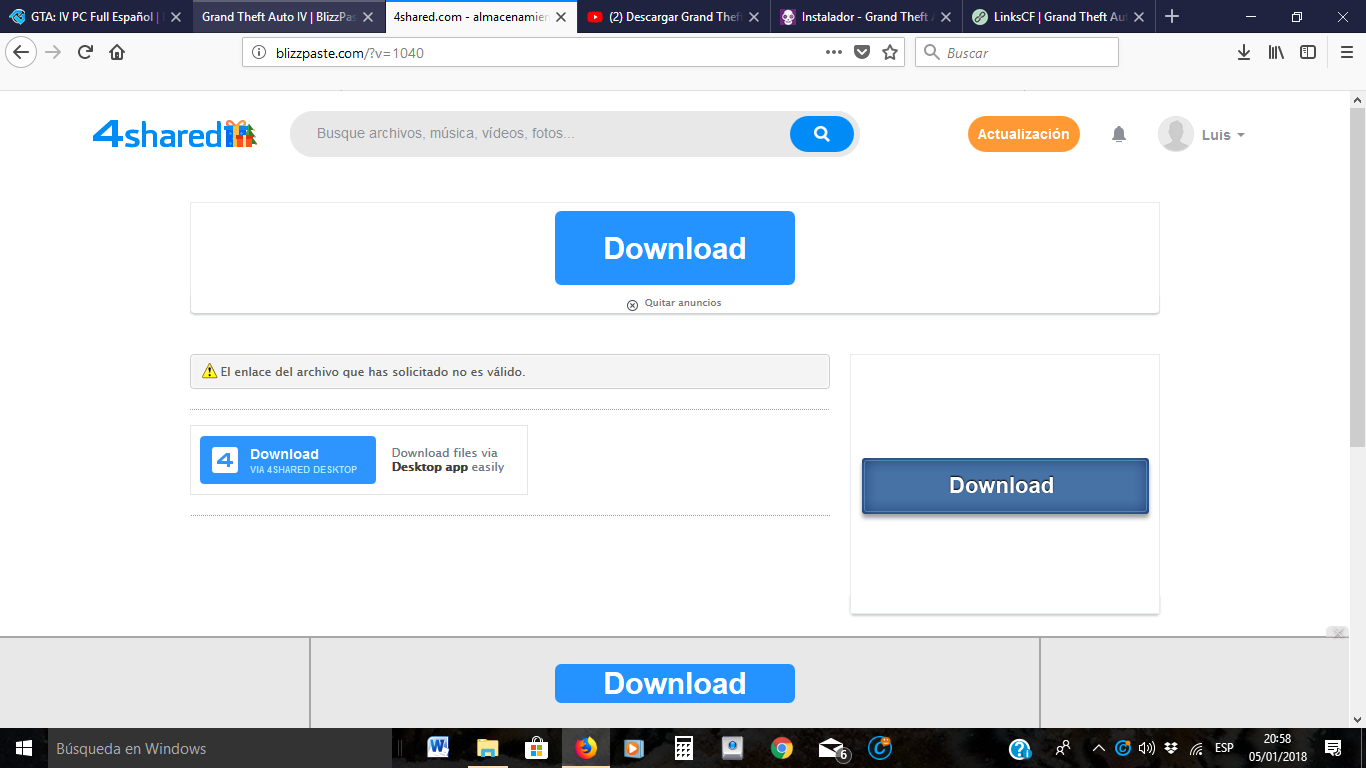
Task: Click the blue magnifier search button on 4shared
Action: pyautogui.click(x=822, y=134)
